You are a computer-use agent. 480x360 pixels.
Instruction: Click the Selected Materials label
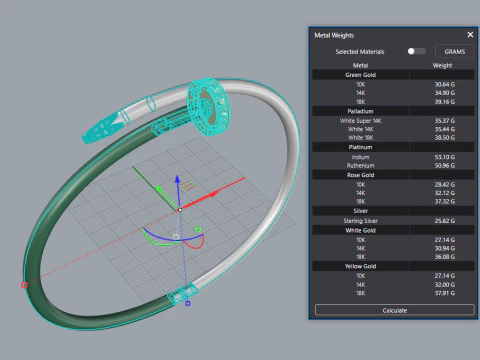click(x=360, y=52)
